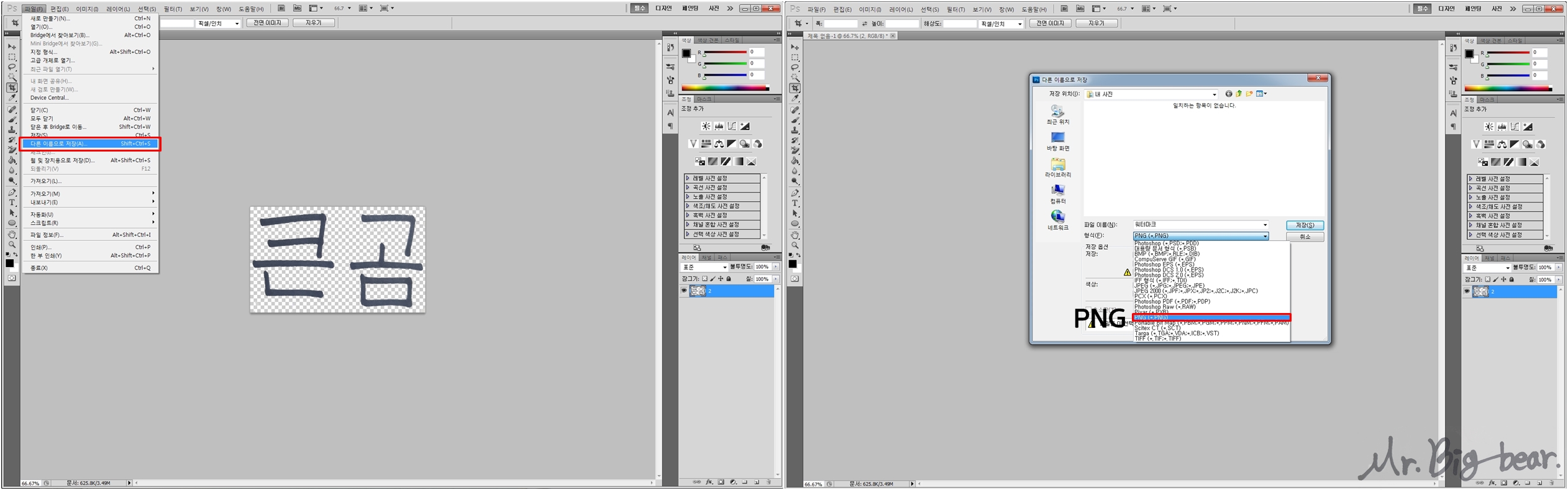Hide layer 2 in the File-menu window
Image resolution: width=1568 pixels, height=490 pixels.
point(684,291)
